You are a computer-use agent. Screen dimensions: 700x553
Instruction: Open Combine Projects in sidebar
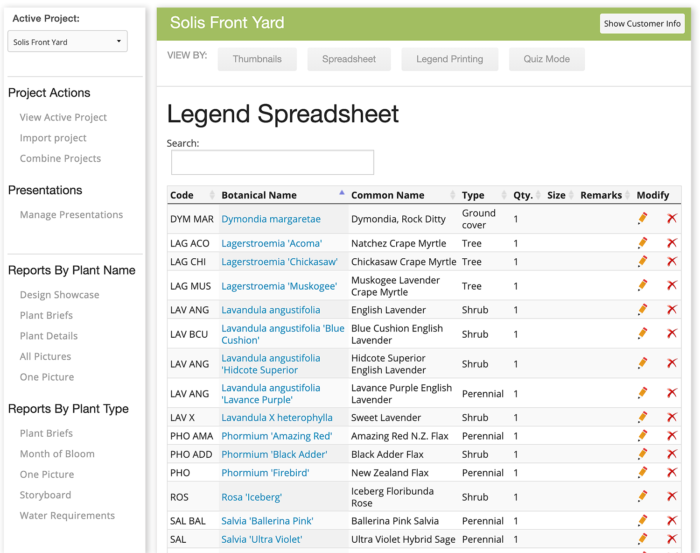pos(60,158)
